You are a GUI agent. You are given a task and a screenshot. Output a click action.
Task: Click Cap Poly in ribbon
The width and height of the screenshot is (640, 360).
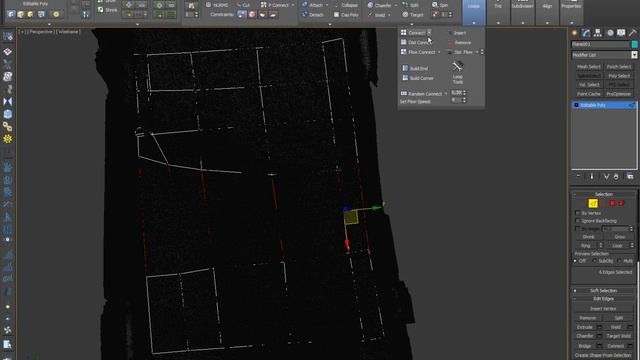click(346, 15)
